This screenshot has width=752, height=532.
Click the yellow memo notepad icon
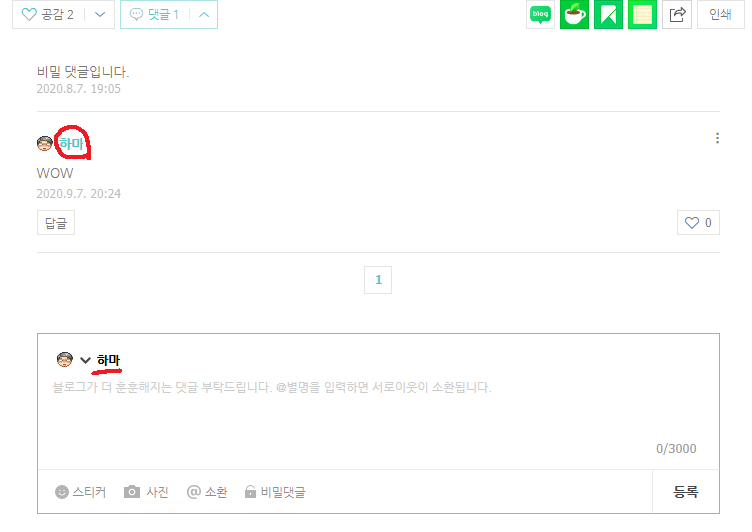coord(642,14)
